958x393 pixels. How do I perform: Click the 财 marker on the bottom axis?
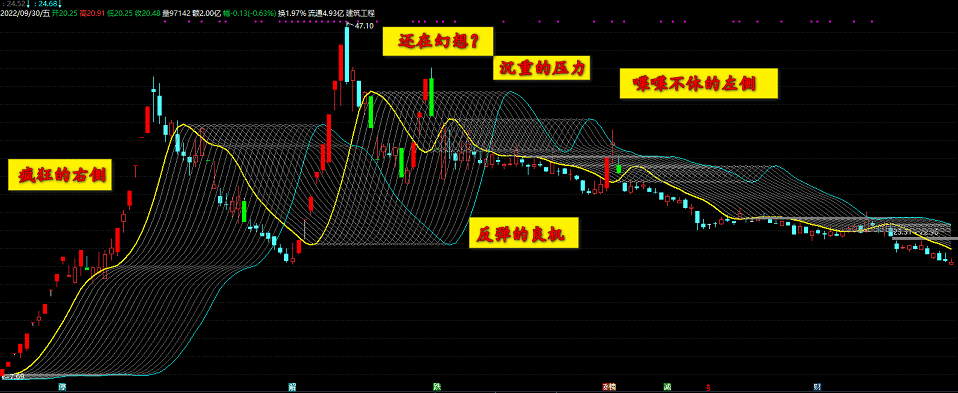click(817, 387)
